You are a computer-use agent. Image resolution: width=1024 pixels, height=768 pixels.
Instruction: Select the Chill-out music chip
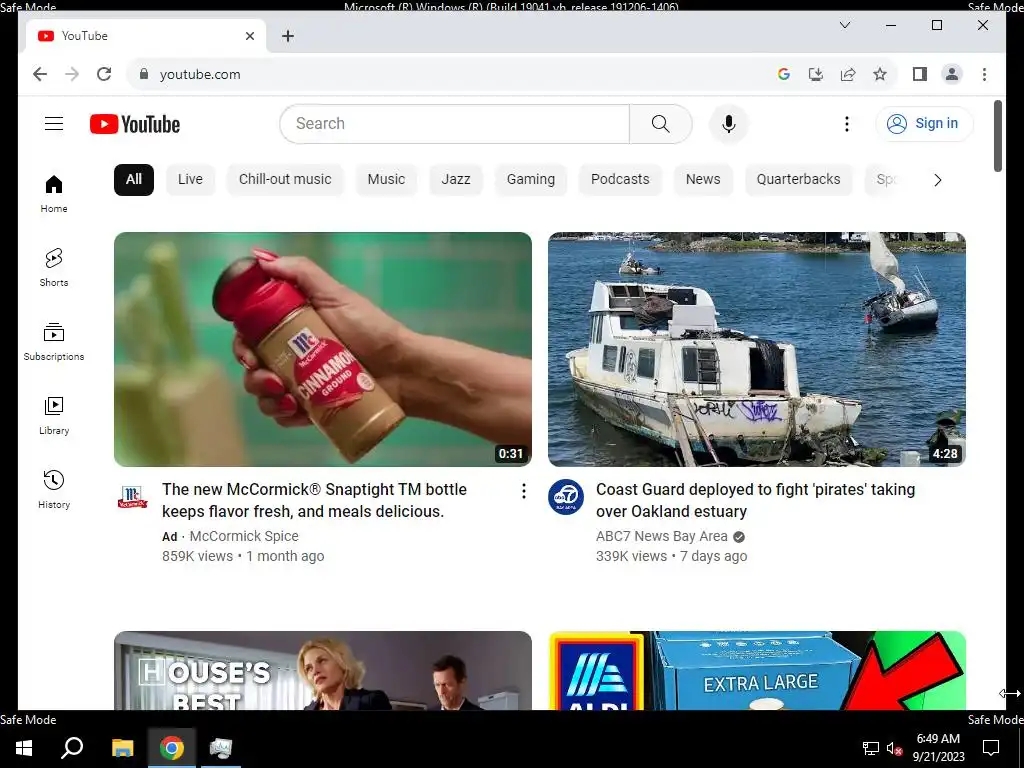point(285,180)
